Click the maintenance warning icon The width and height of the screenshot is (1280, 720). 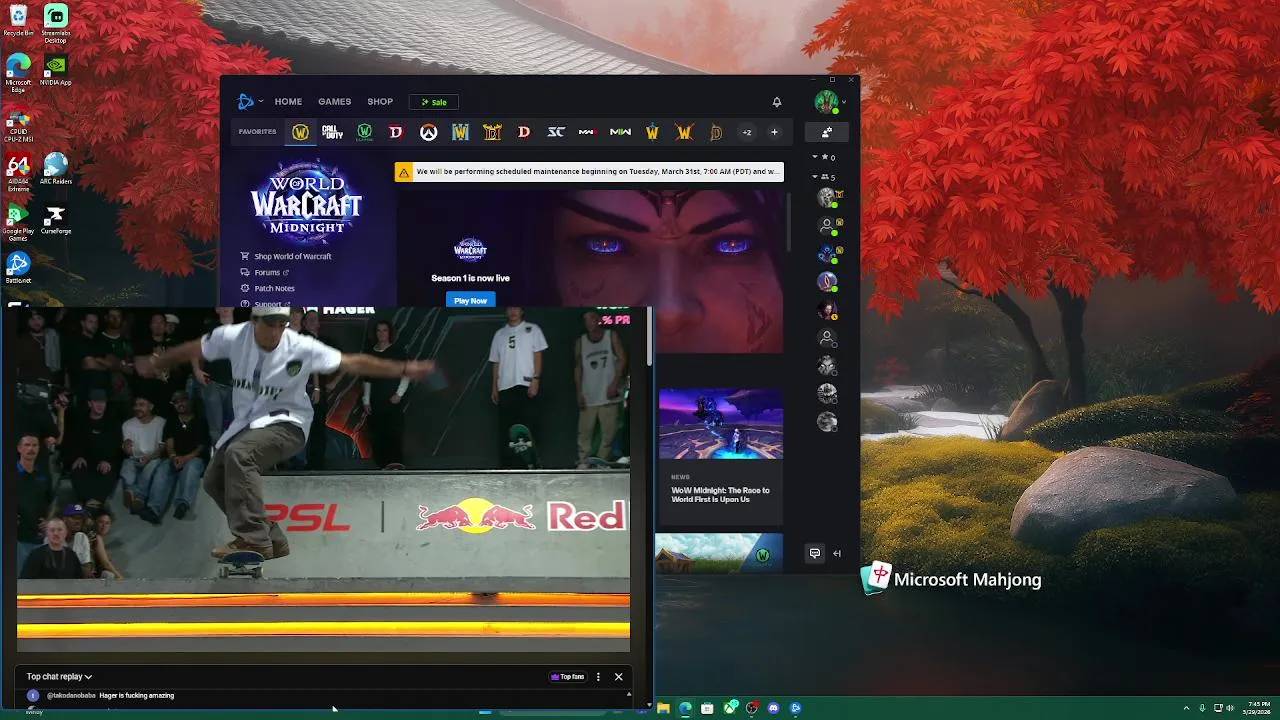coord(404,172)
